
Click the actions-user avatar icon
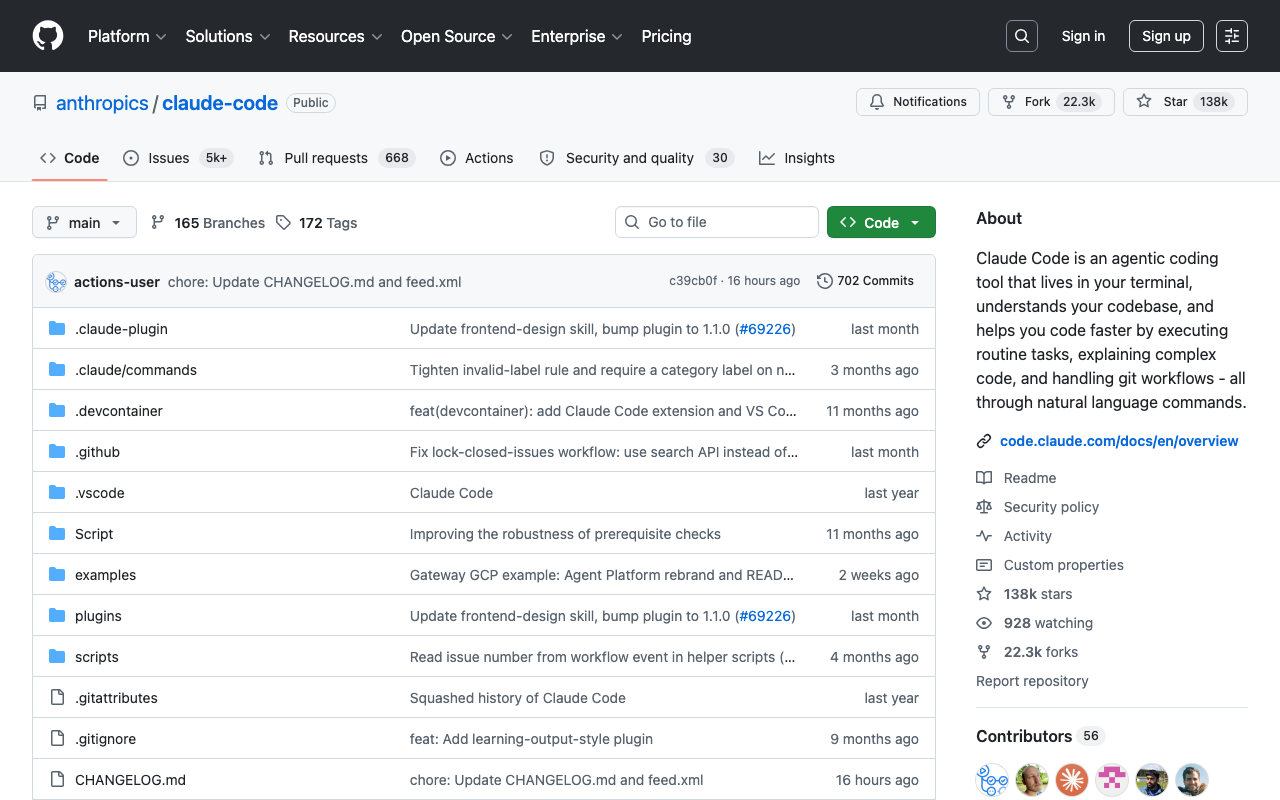click(x=56, y=282)
